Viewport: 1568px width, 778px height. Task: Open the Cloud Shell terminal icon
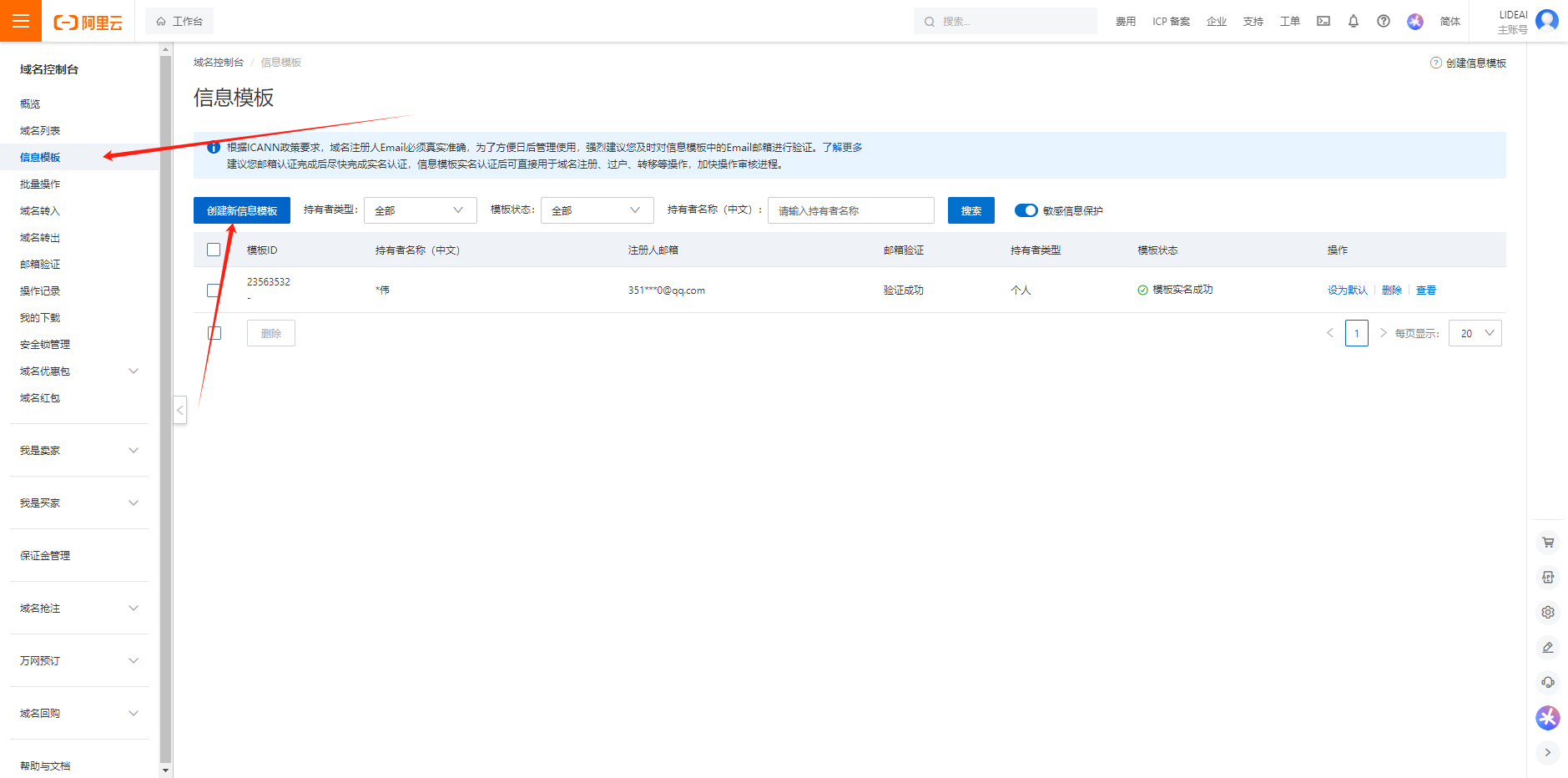click(1323, 22)
